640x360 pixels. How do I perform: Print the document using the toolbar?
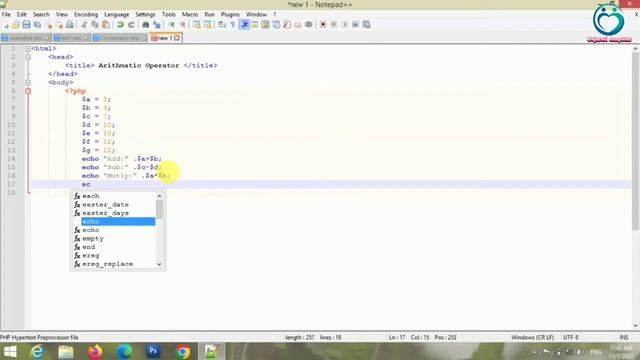[70, 24]
